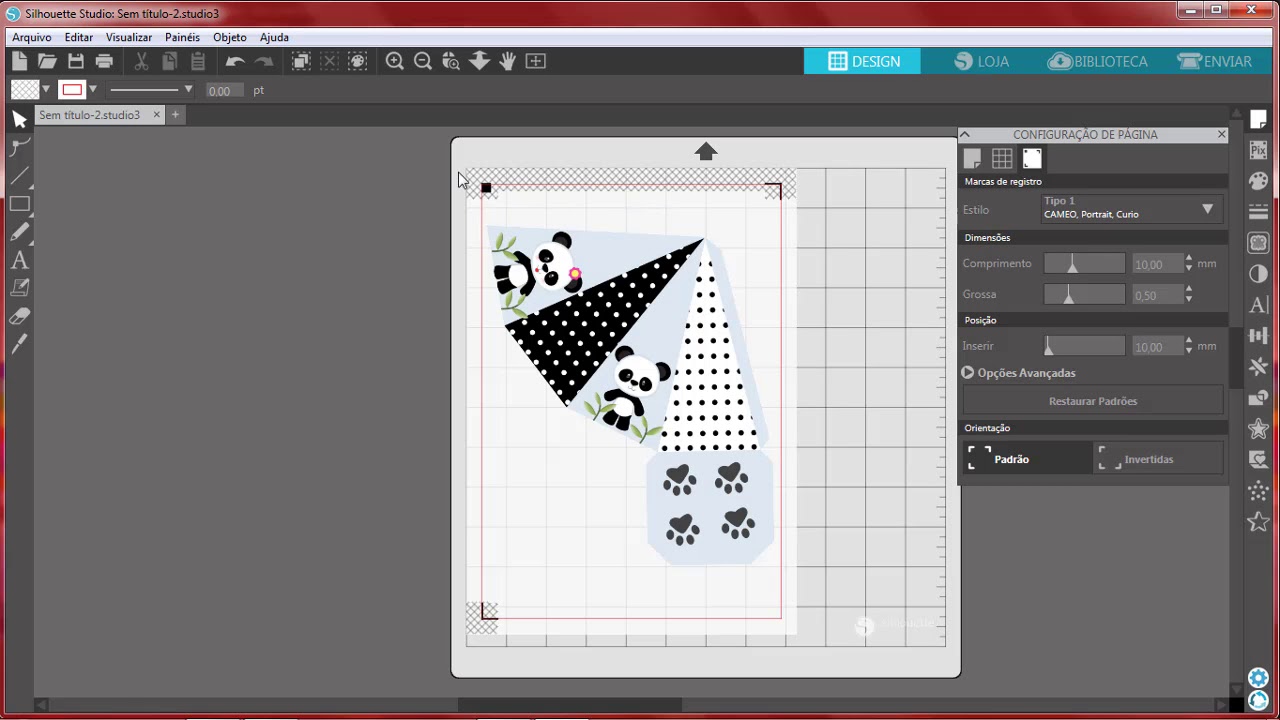The image size is (1280, 720).
Task: Zoom in with the plus magnifier
Action: (x=395, y=61)
